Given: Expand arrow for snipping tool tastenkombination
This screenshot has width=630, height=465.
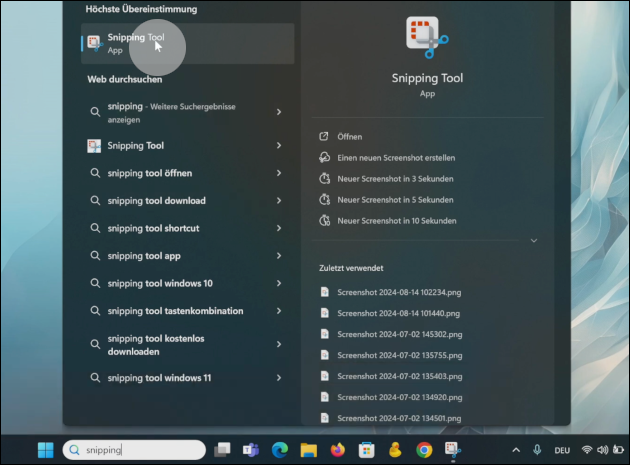Looking at the screenshot, I should click(279, 311).
